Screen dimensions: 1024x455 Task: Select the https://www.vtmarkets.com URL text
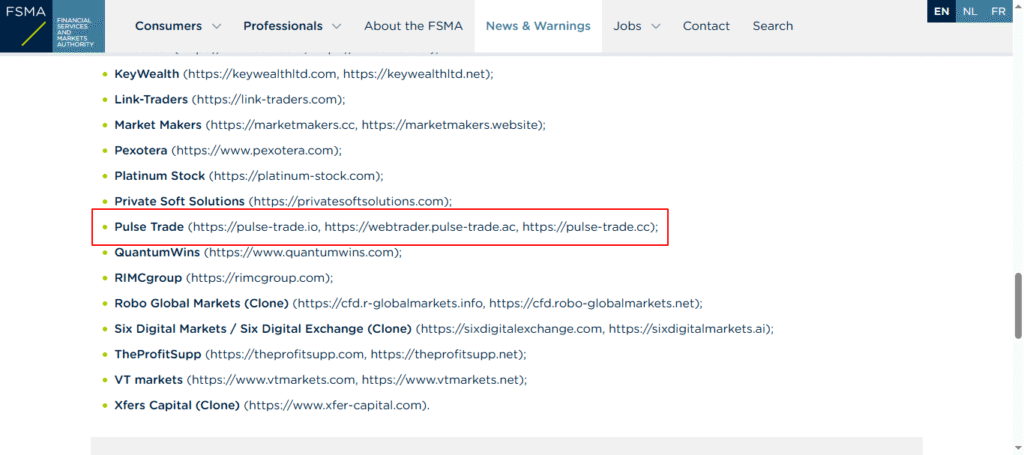(x=274, y=379)
